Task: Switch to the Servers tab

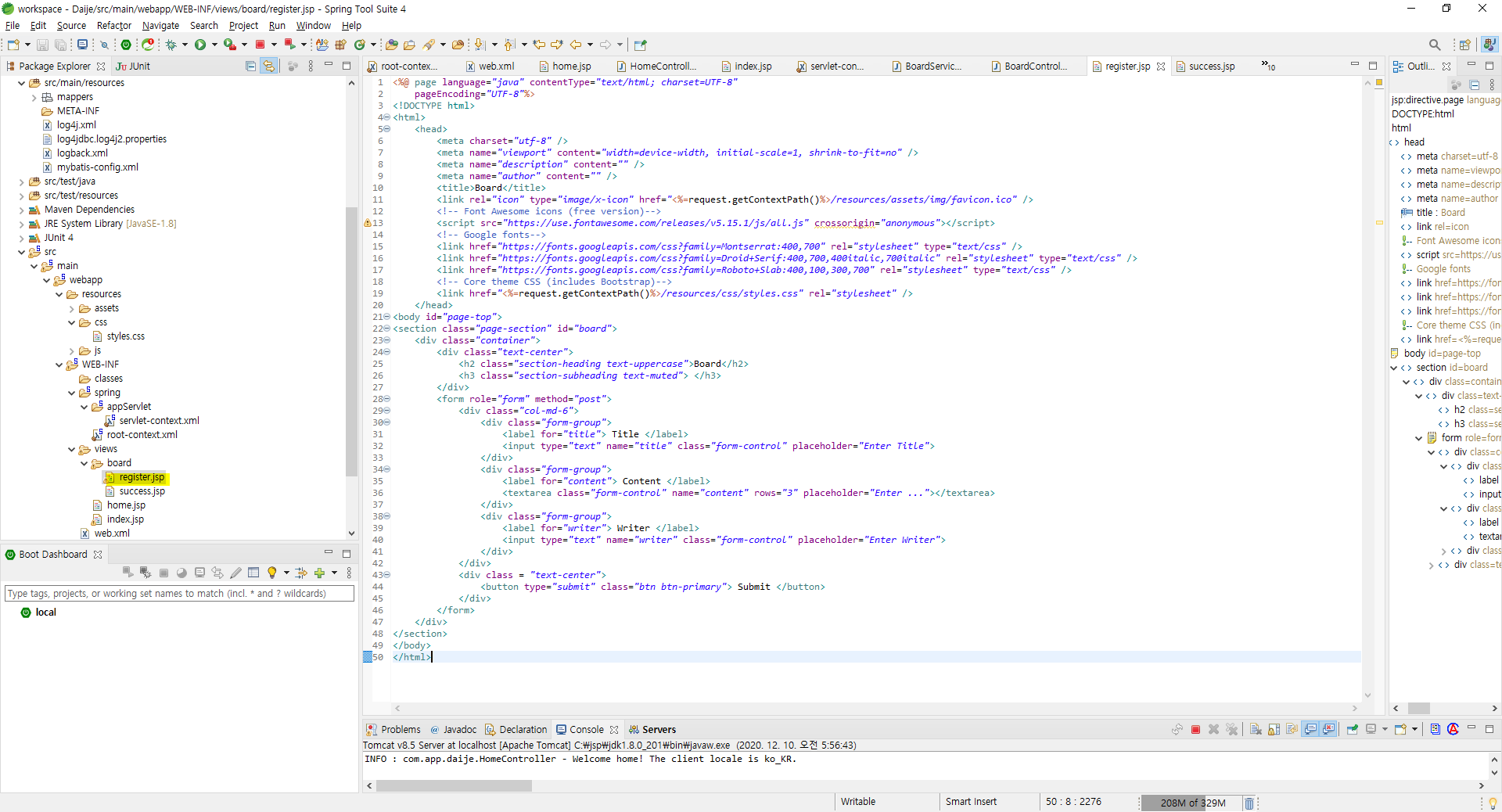Action: coord(652,729)
